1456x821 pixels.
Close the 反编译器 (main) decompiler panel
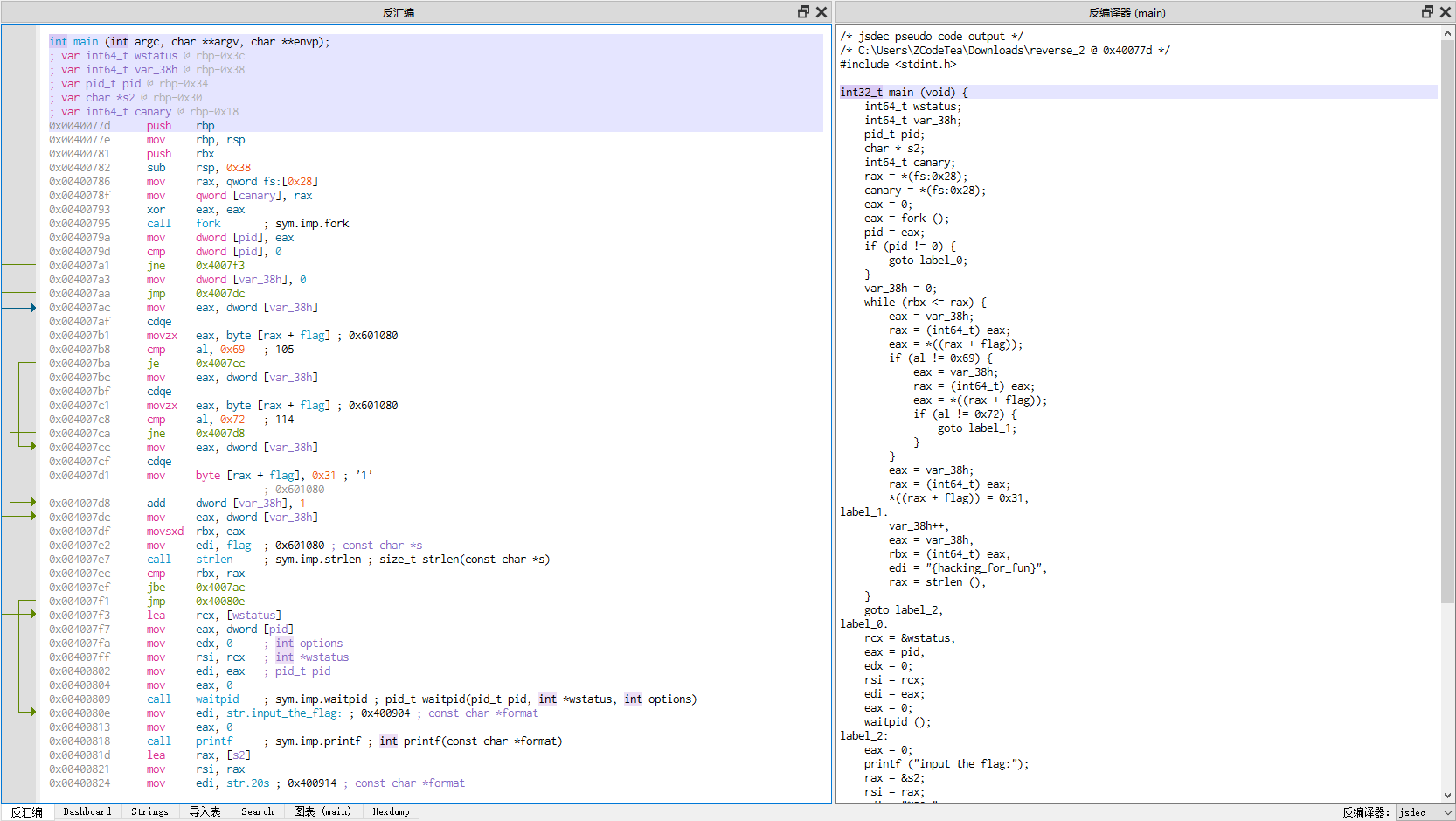[x=1445, y=11]
